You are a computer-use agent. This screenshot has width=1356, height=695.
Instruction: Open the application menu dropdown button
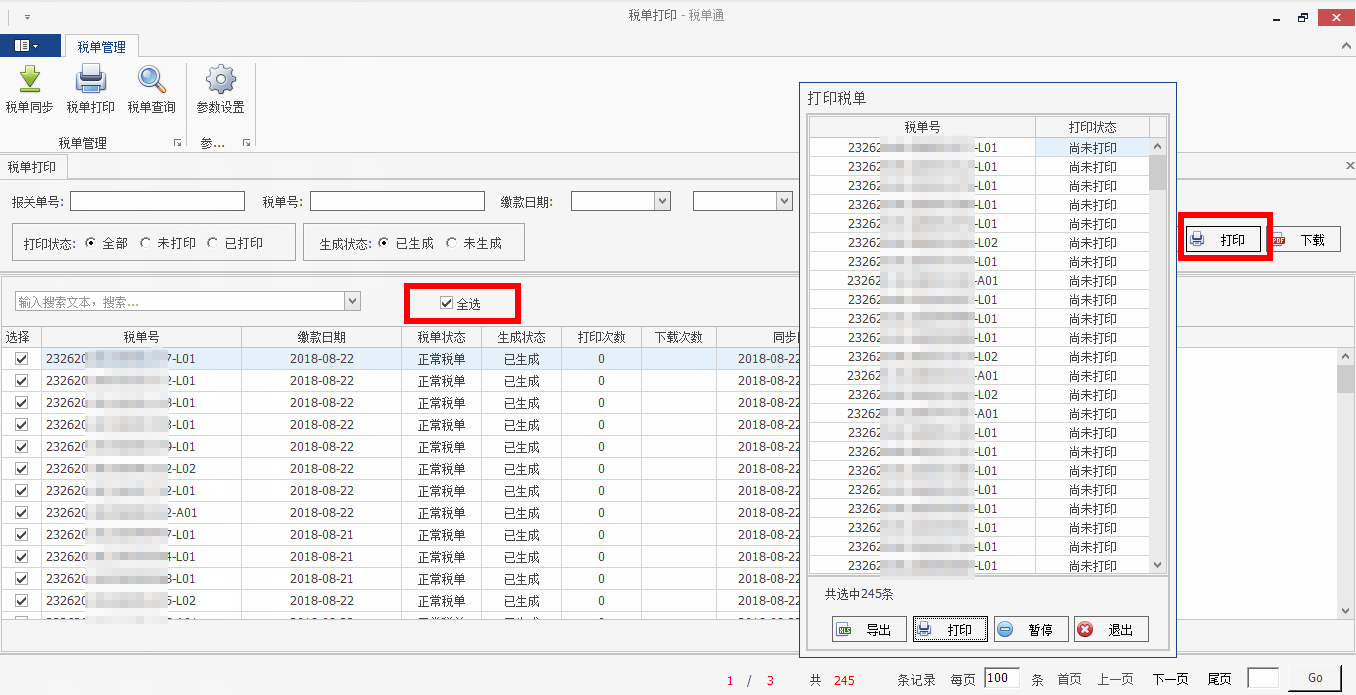pyautogui.click(x=27, y=46)
